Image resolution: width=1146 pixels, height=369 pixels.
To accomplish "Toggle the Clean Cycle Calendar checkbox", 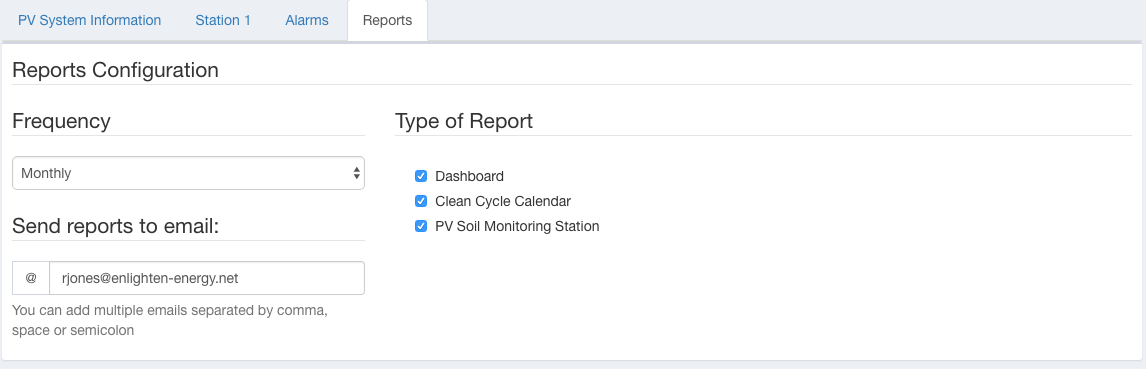I will [421, 201].
